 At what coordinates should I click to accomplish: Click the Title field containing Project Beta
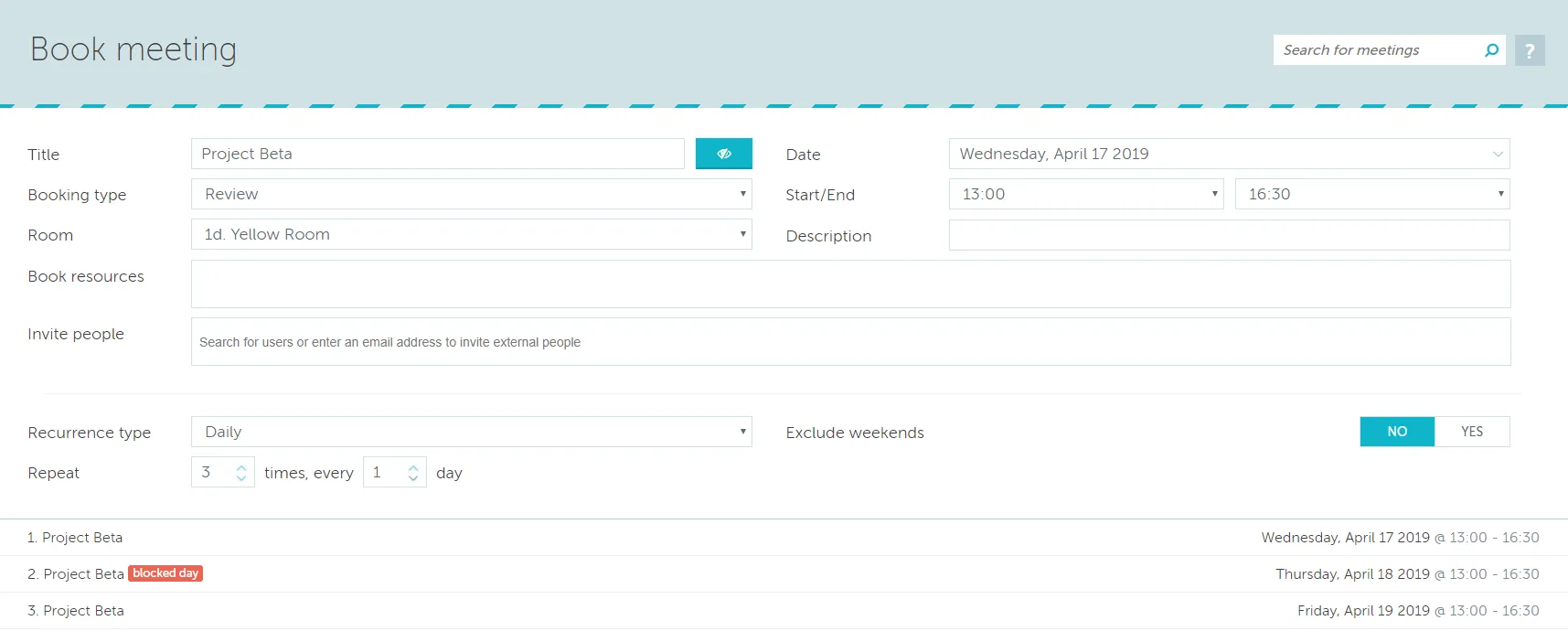coord(437,154)
